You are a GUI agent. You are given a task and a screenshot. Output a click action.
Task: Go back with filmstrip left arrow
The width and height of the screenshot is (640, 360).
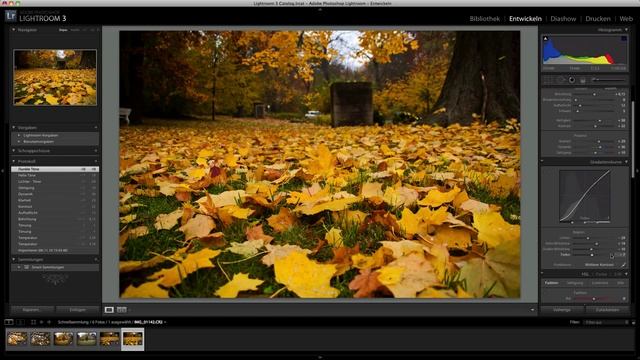pyautogui.click(x=42, y=322)
